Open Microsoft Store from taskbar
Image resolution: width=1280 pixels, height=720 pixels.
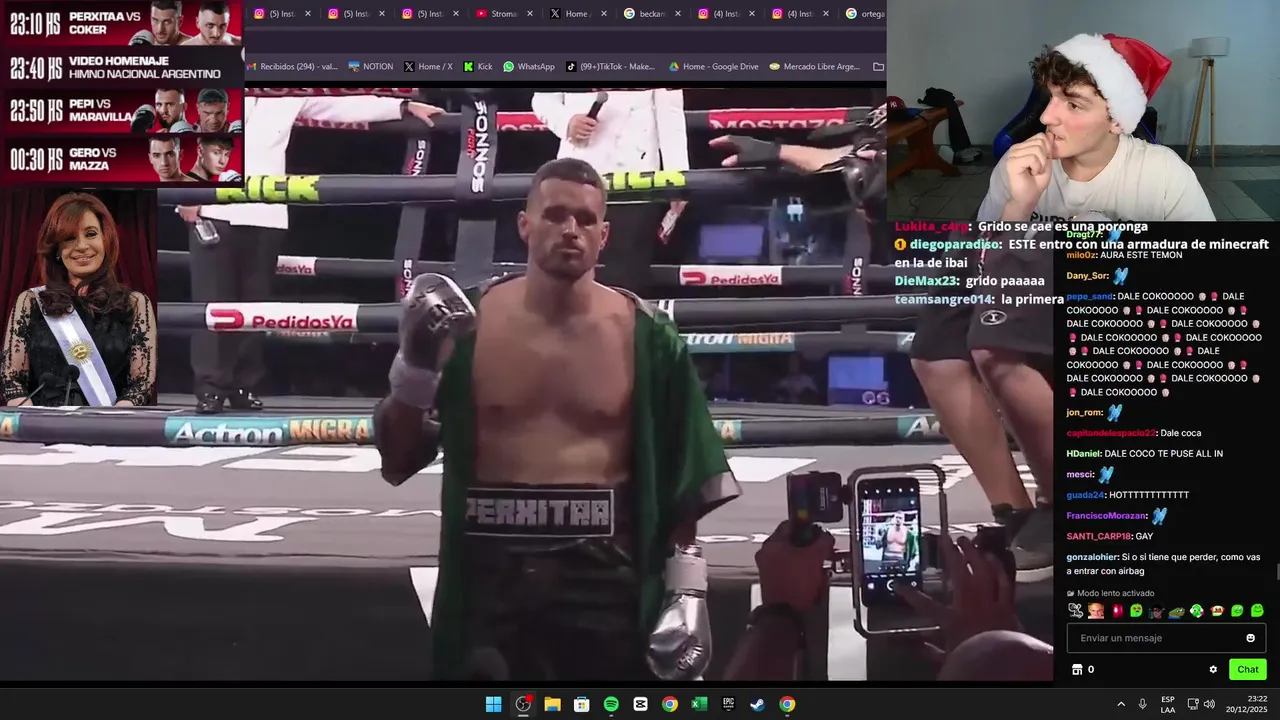(581, 704)
